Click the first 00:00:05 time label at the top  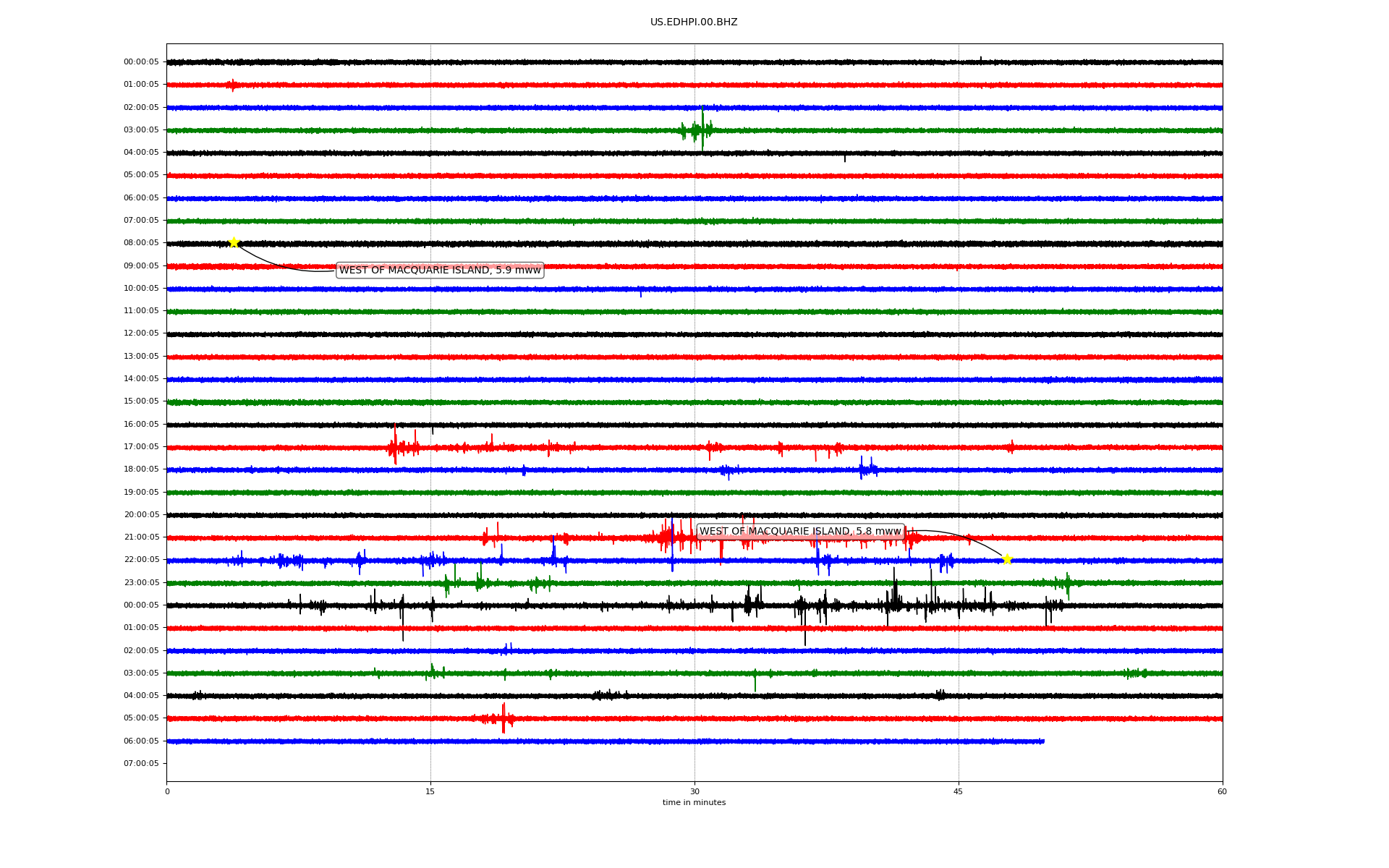pos(141,62)
